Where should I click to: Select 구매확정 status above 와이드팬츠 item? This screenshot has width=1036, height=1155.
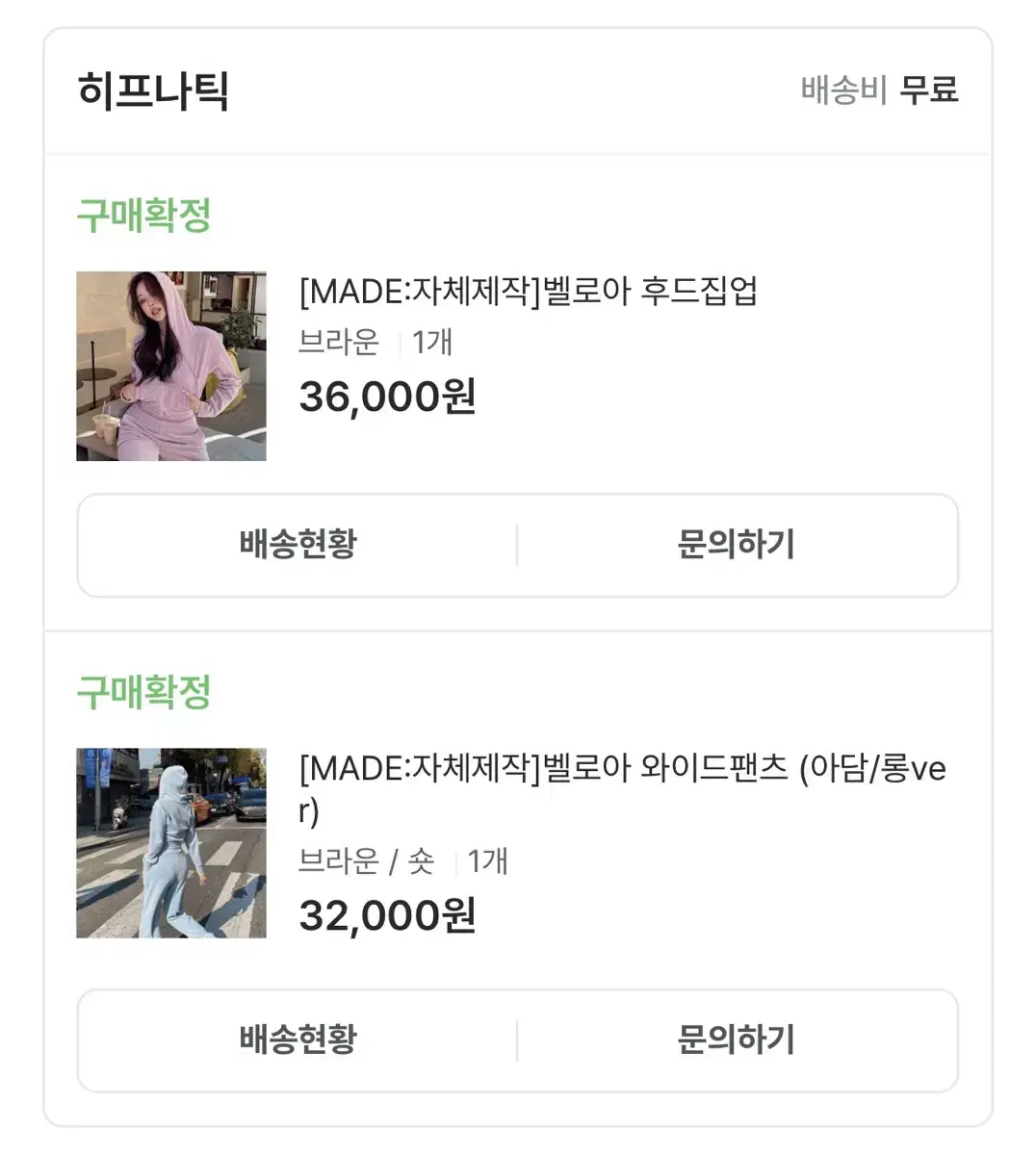143,692
